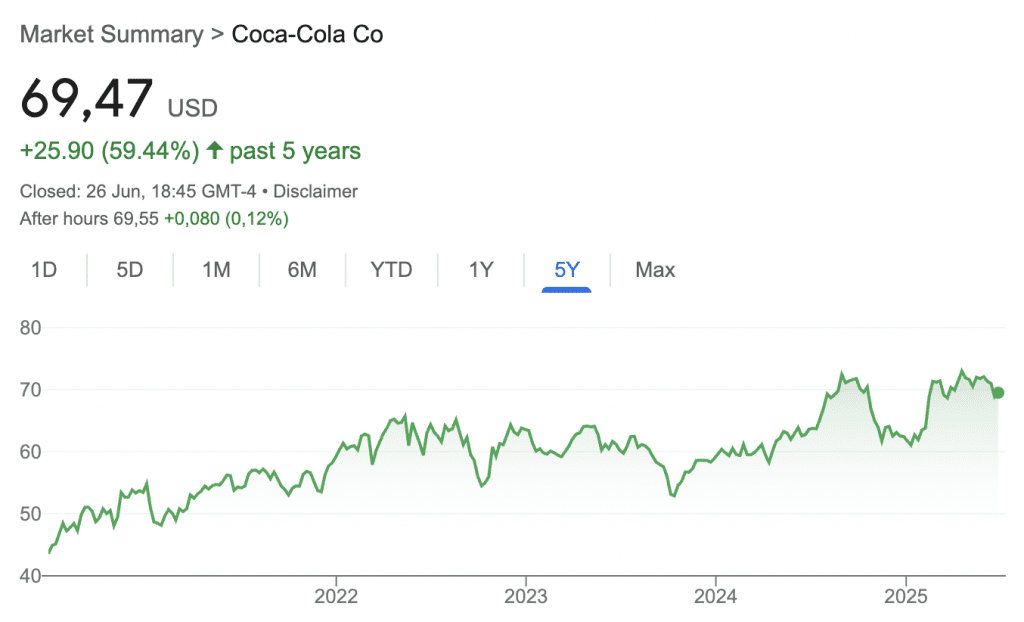The width and height of the screenshot is (1024, 622).
Task: Click the 2025 x-axis label
Action: (905, 598)
